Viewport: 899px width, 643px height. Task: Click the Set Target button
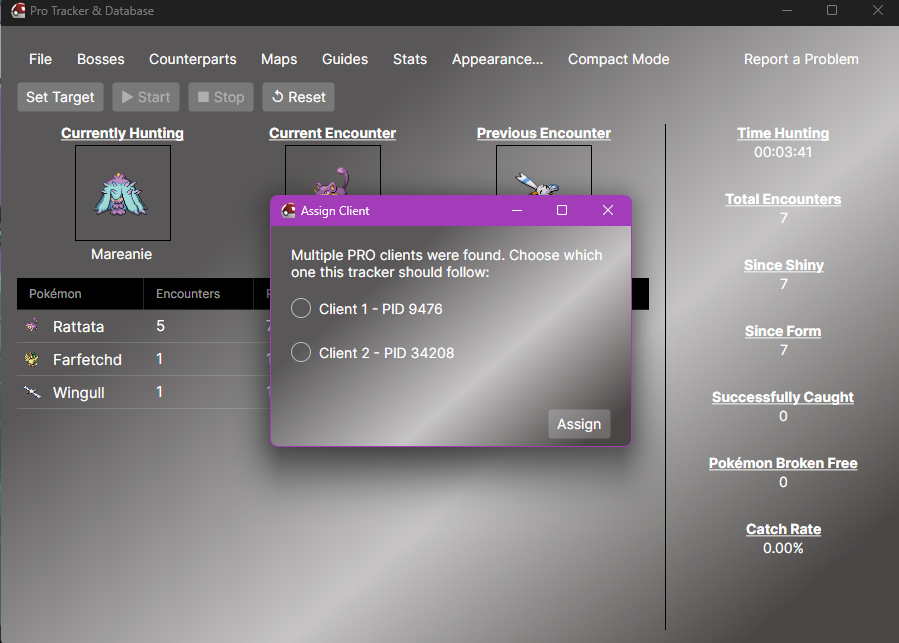click(x=60, y=97)
